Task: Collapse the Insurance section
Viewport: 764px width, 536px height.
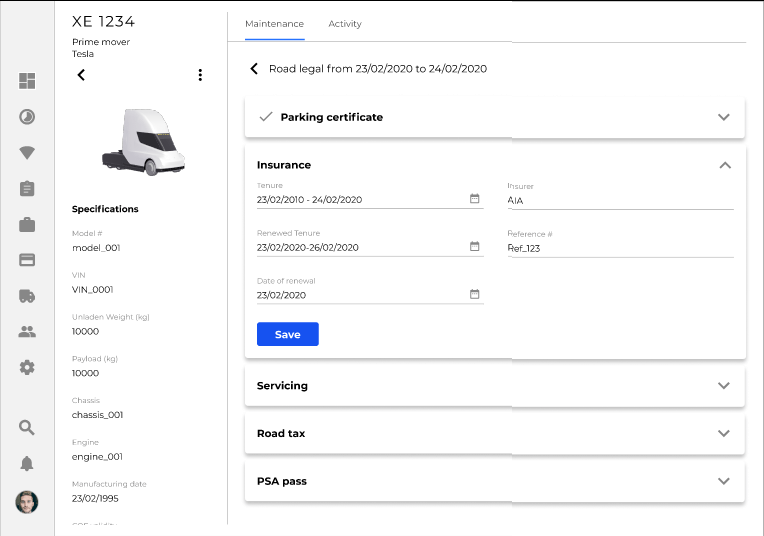Action: 724,165
